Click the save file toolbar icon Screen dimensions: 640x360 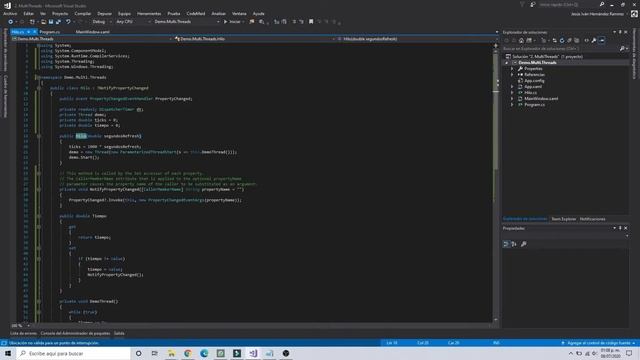(51, 22)
